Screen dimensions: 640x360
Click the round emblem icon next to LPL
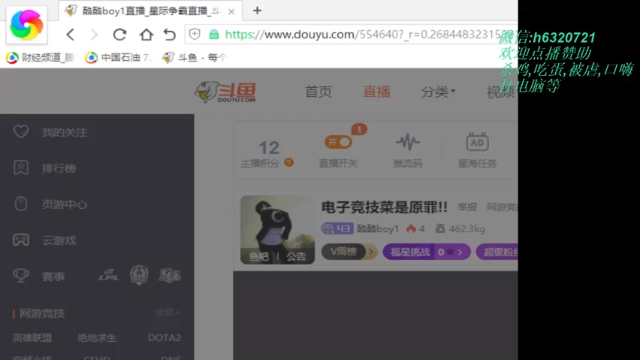pos(139,275)
